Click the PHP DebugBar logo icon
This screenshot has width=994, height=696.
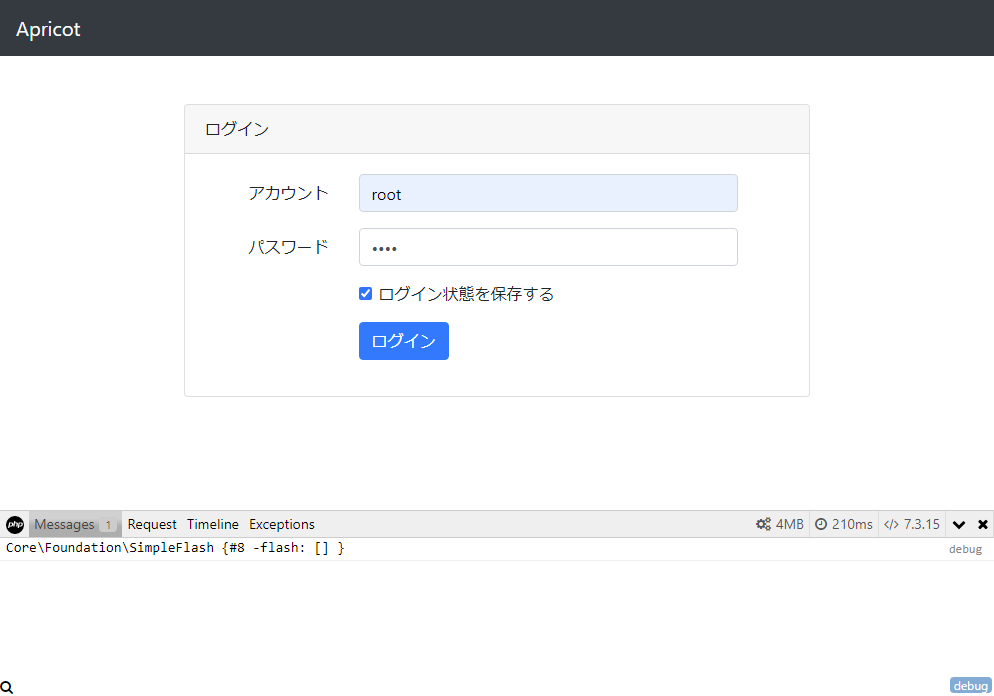[x=15, y=525]
